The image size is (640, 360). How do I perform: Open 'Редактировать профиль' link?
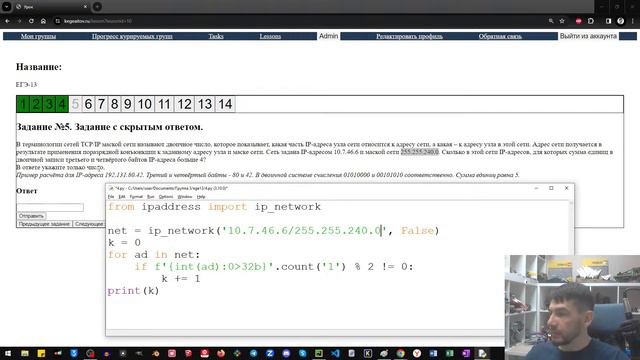click(409, 36)
